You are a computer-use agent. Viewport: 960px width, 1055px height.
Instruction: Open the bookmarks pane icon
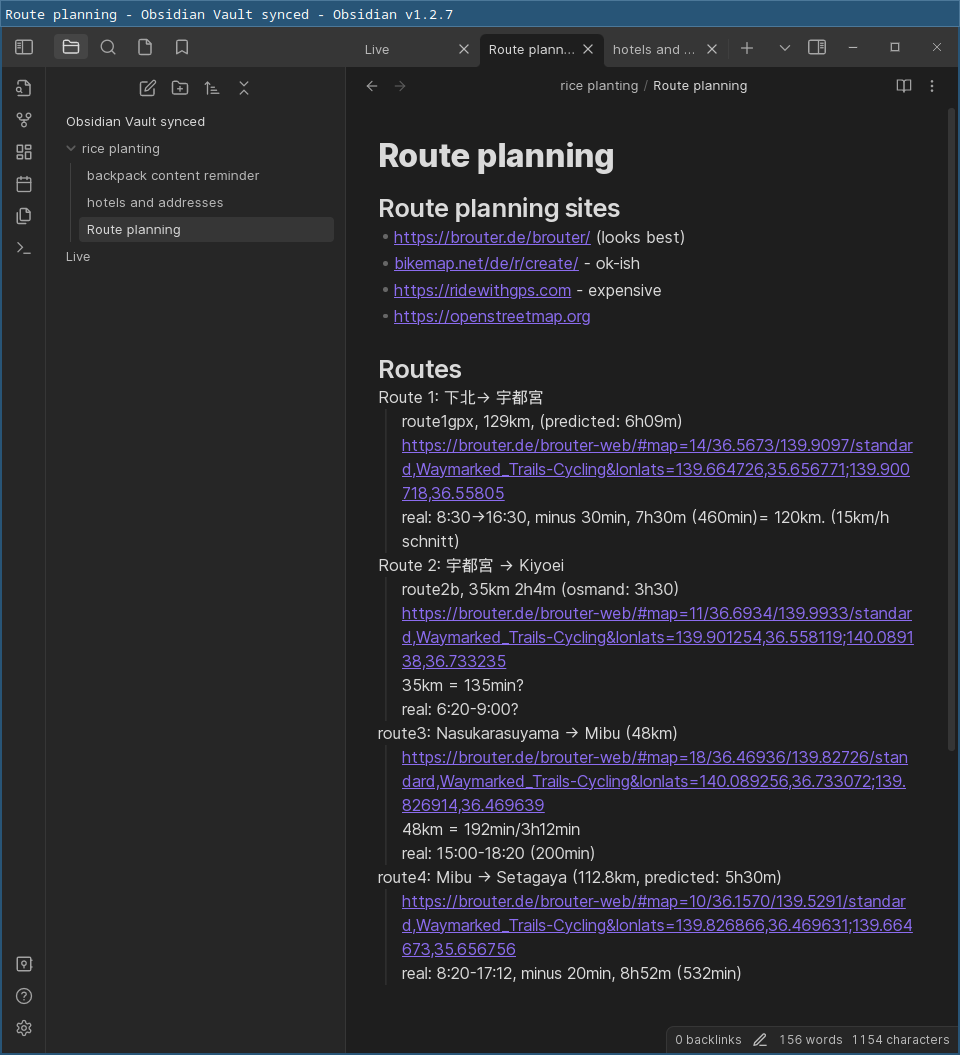(182, 47)
